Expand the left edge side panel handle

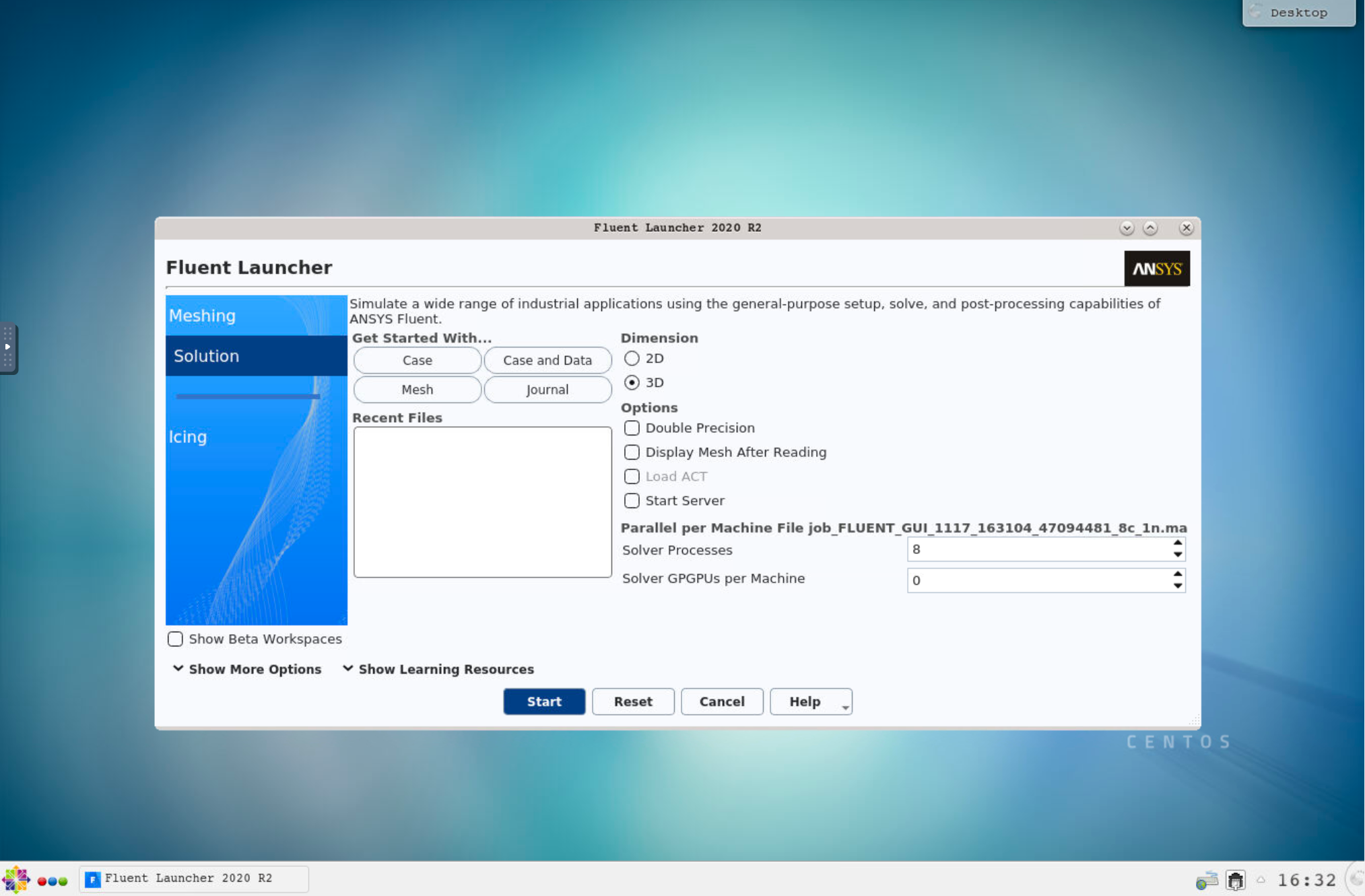8,347
